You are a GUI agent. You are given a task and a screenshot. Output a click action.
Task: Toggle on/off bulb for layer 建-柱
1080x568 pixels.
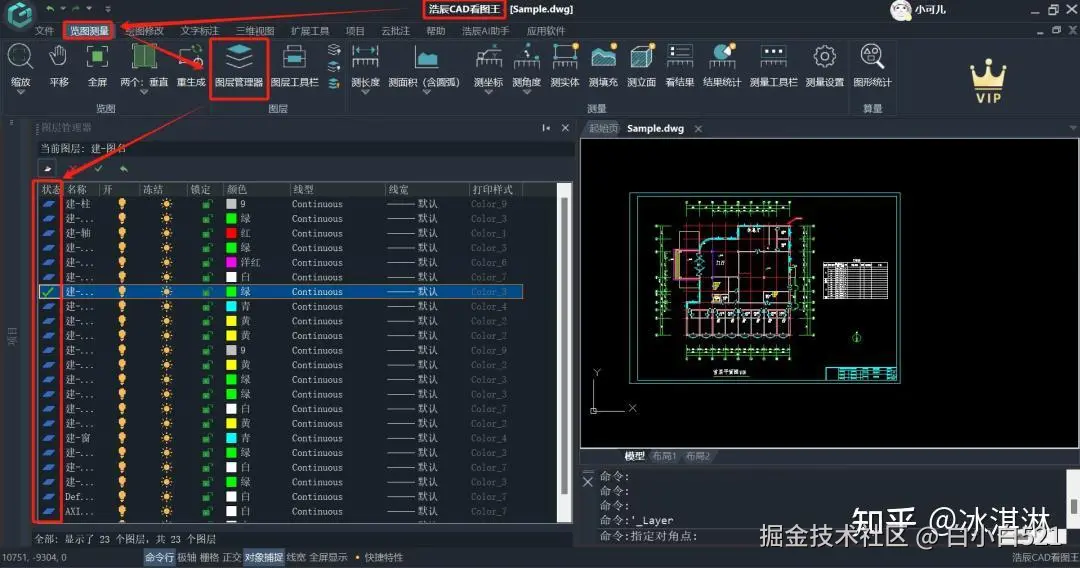point(122,204)
